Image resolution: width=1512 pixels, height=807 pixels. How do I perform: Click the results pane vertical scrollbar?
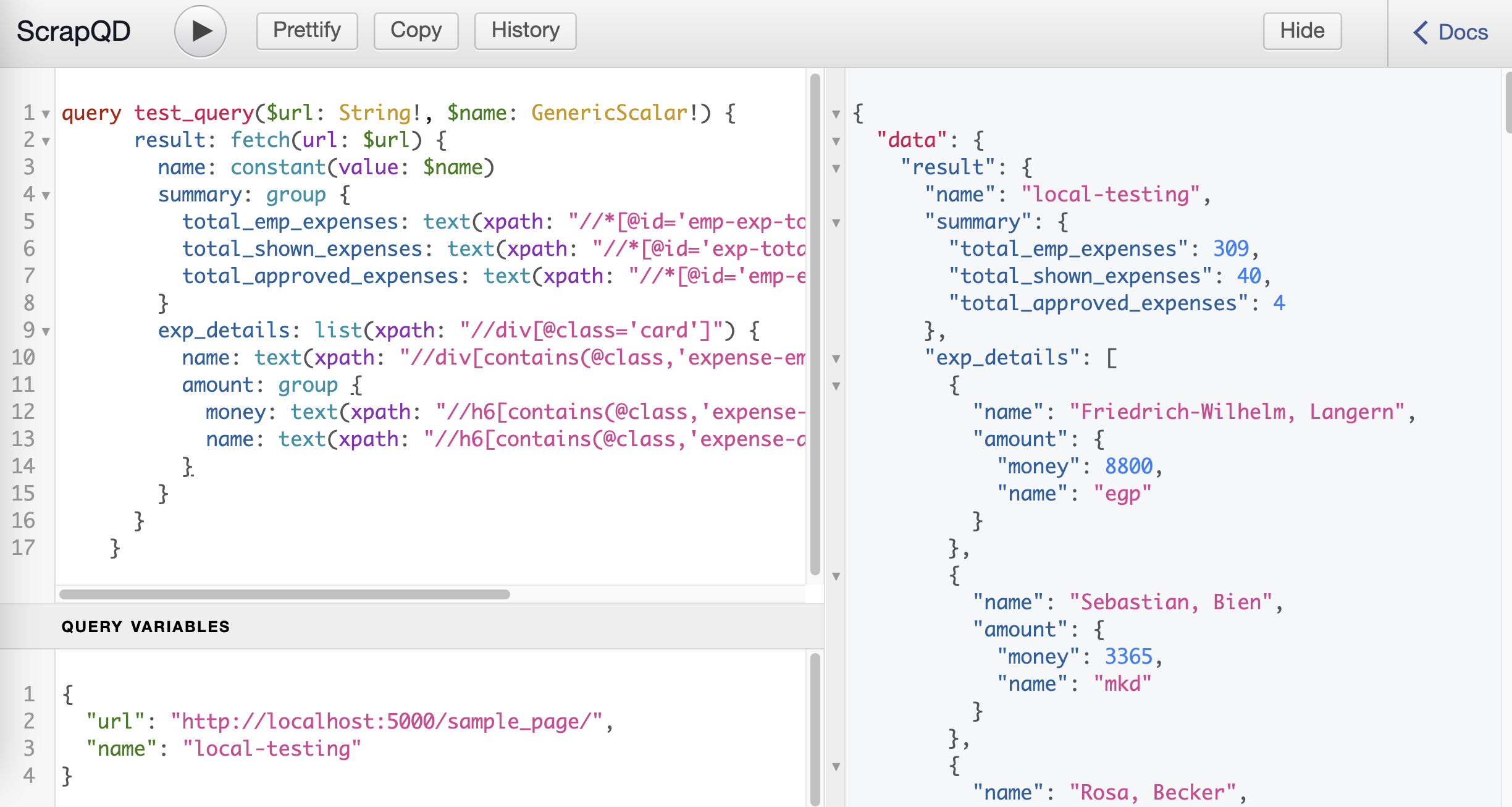tap(1508, 102)
